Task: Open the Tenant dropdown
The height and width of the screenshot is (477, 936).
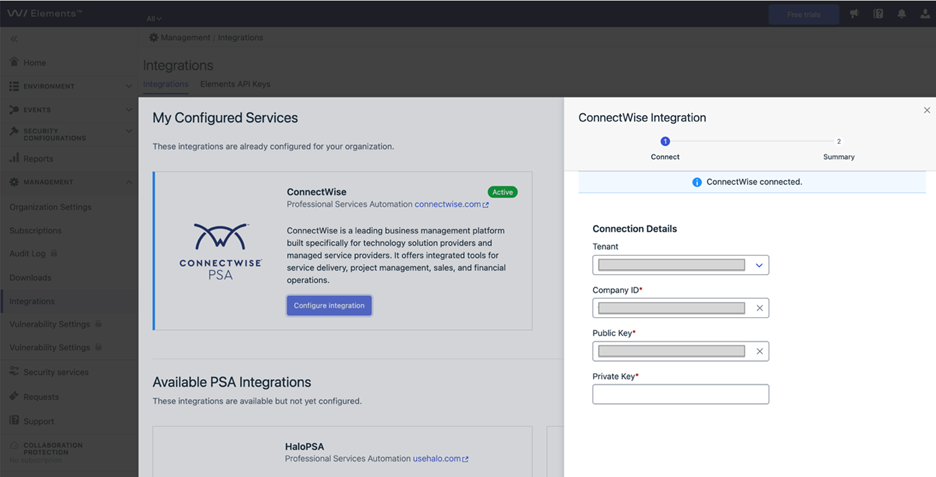Action: pyautogui.click(x=681, y=265)
